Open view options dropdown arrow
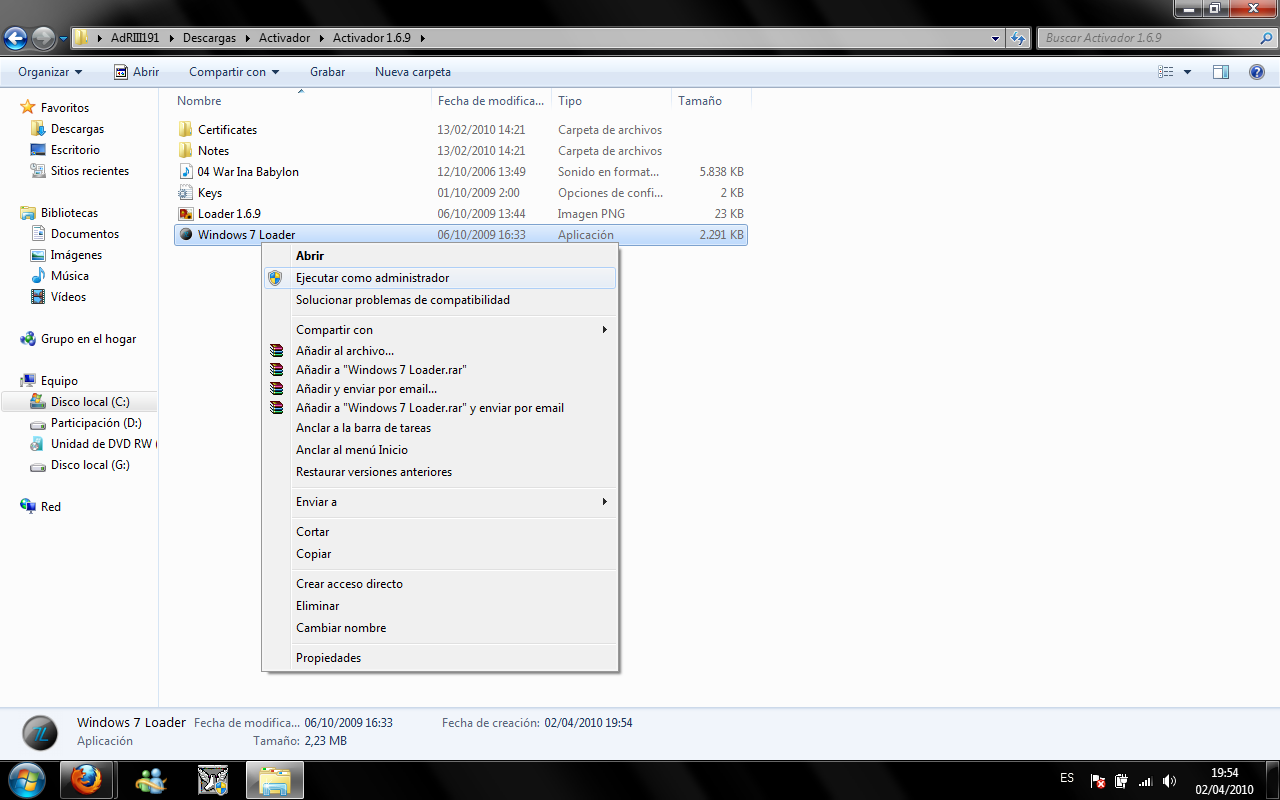Viewport: 1280px width, 800px height. click(x=1188, y=72)
